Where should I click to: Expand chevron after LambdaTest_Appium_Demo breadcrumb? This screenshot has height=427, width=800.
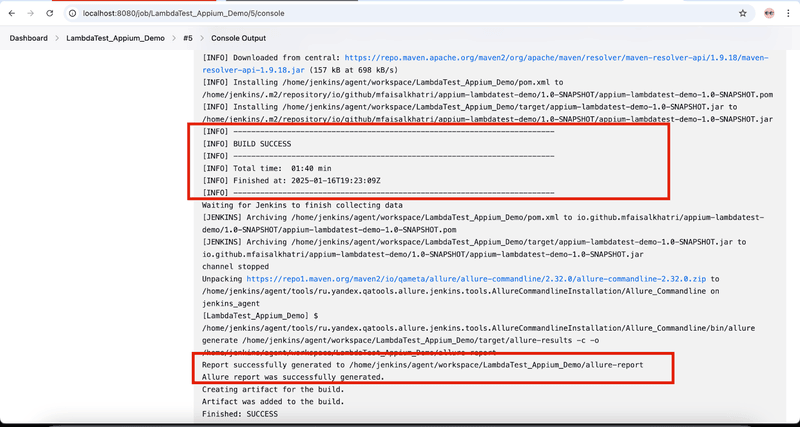pyautogui.click(x=174, y=38)
